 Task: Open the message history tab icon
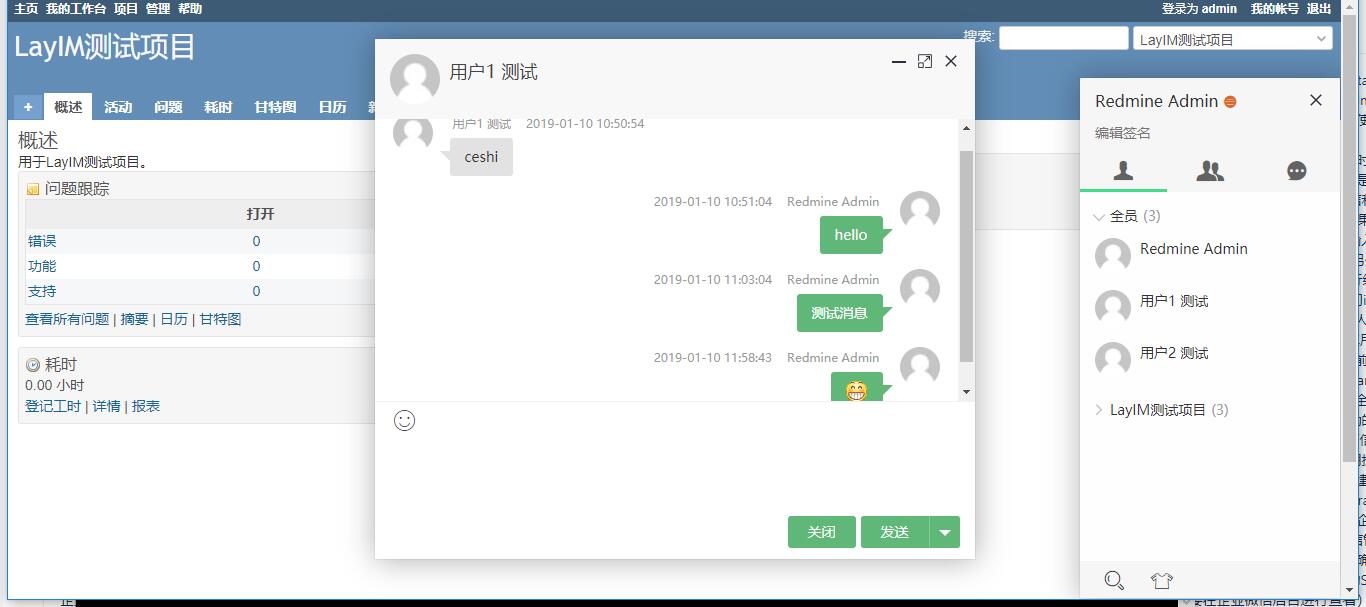pyautogui.click(x=1297, y=171)
